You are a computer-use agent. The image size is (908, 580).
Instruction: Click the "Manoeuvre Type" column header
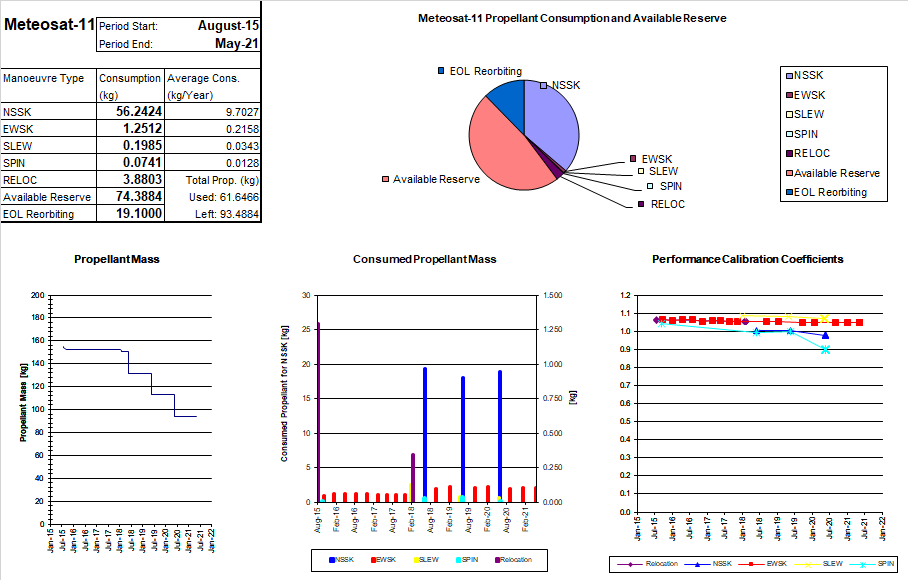click(43, 78)
